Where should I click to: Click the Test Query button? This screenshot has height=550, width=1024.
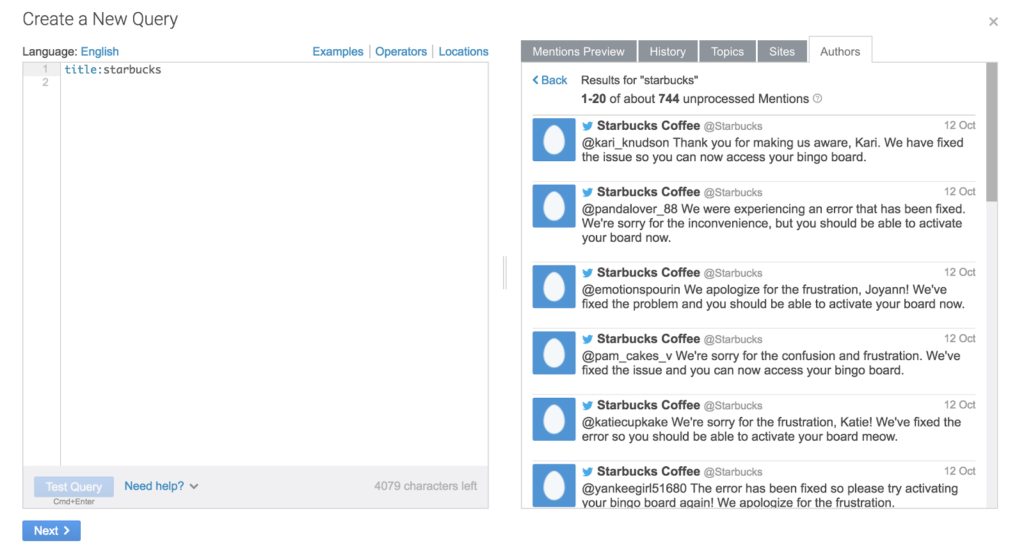(74, 487)
